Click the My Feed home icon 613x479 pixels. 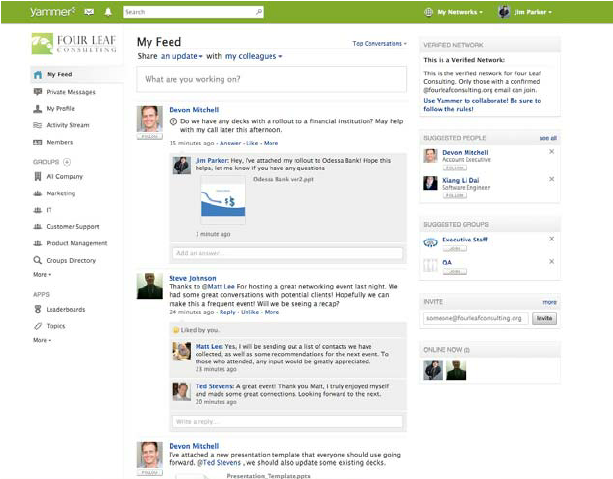[x=38, y=75]
